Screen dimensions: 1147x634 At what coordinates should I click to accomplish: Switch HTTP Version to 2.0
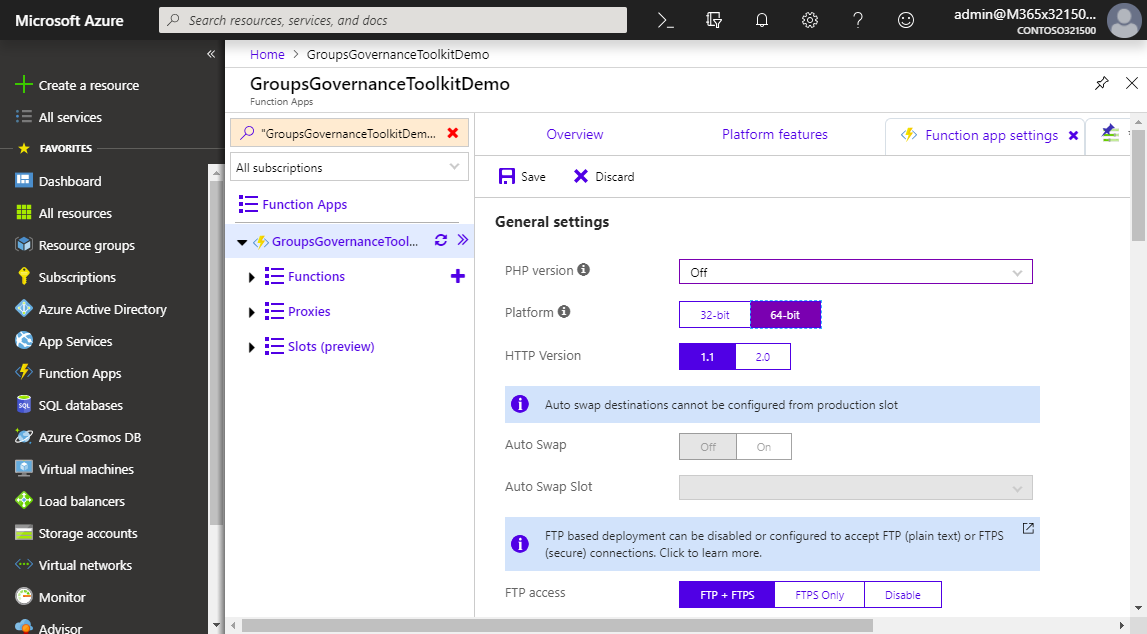763,357
